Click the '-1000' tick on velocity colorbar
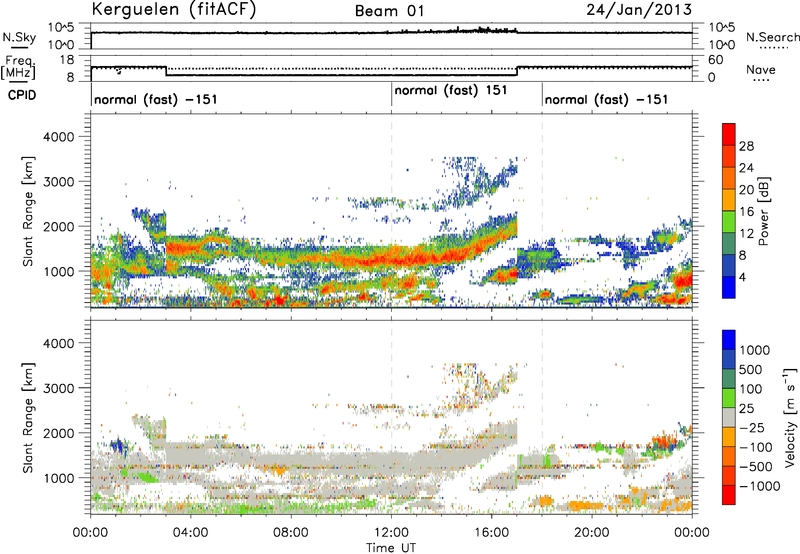The image size is (800, 554). point(759,486)
